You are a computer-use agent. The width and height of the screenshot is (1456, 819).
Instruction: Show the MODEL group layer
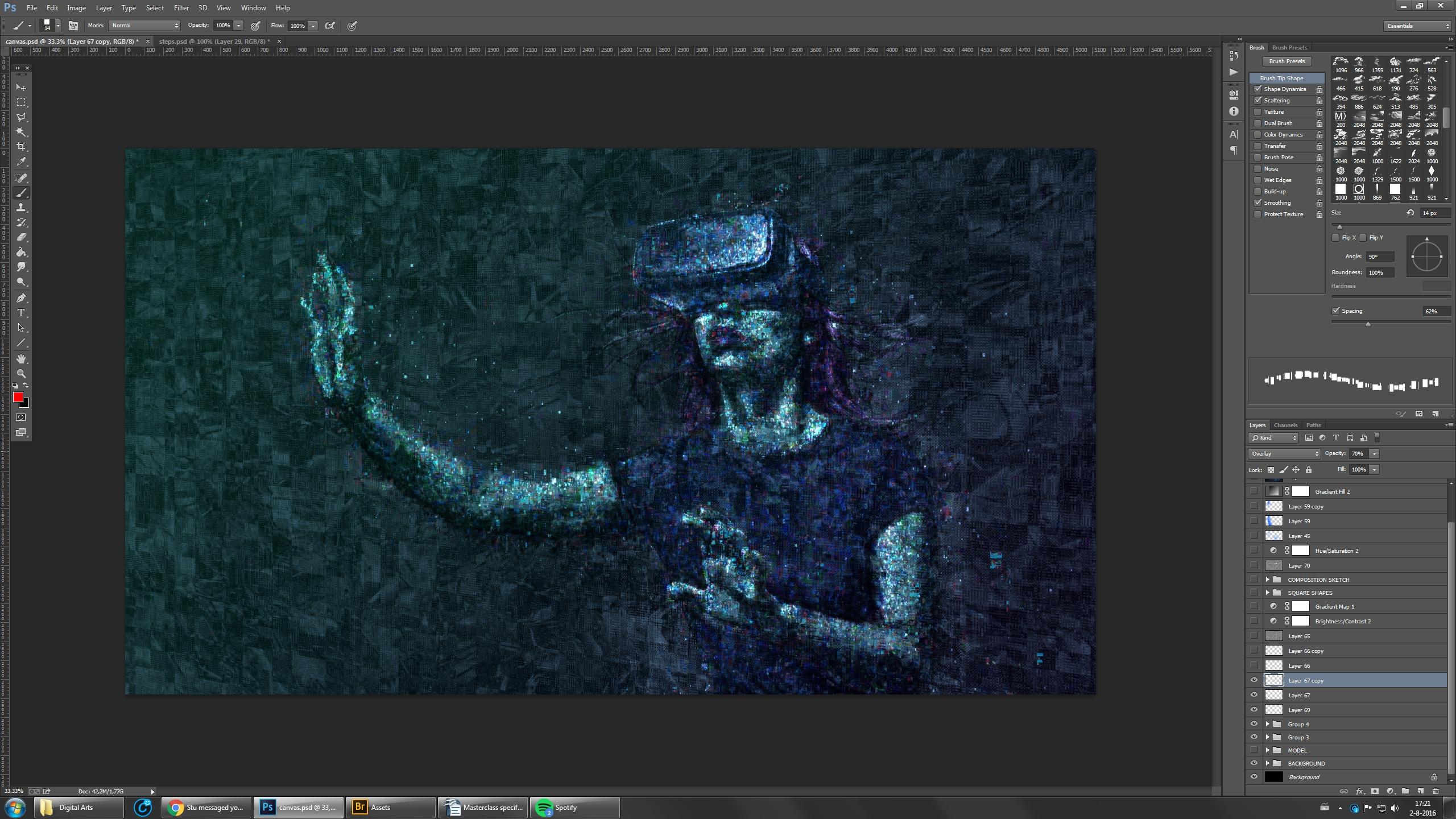pyautogui.click(x=1254, y=750)
